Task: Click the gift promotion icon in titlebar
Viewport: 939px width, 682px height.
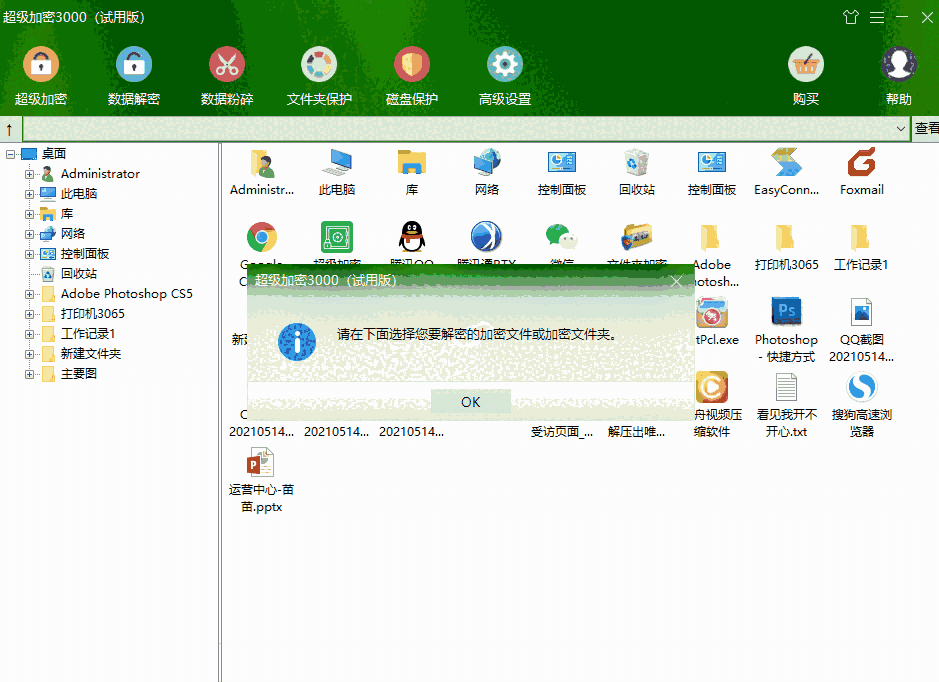Action: pyautogui.click(x=851, y=17)
